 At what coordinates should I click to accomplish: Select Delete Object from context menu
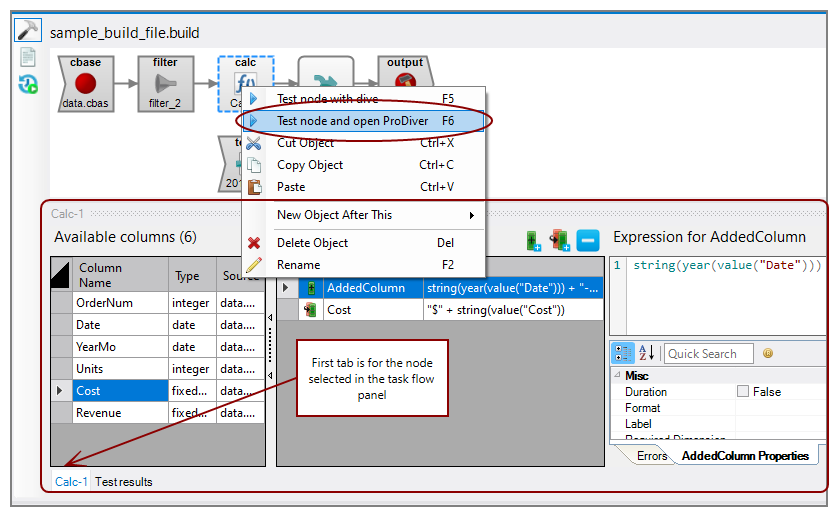point(312,243)
